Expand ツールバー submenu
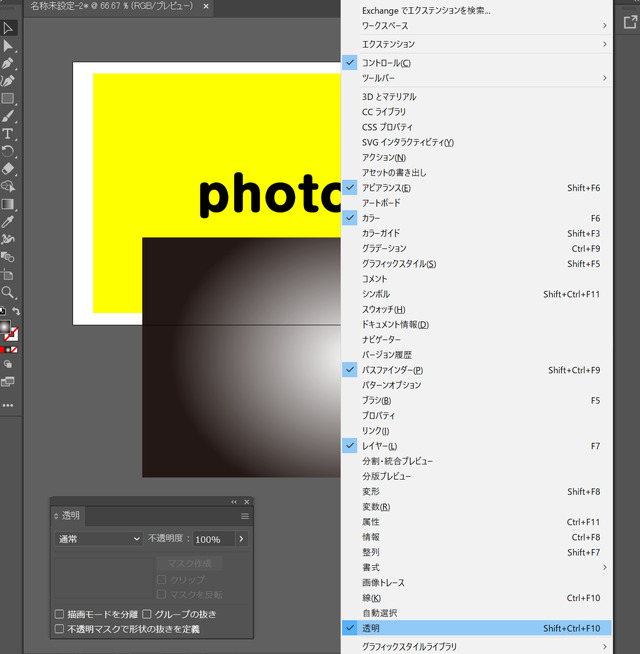 (x=476, y=78)
